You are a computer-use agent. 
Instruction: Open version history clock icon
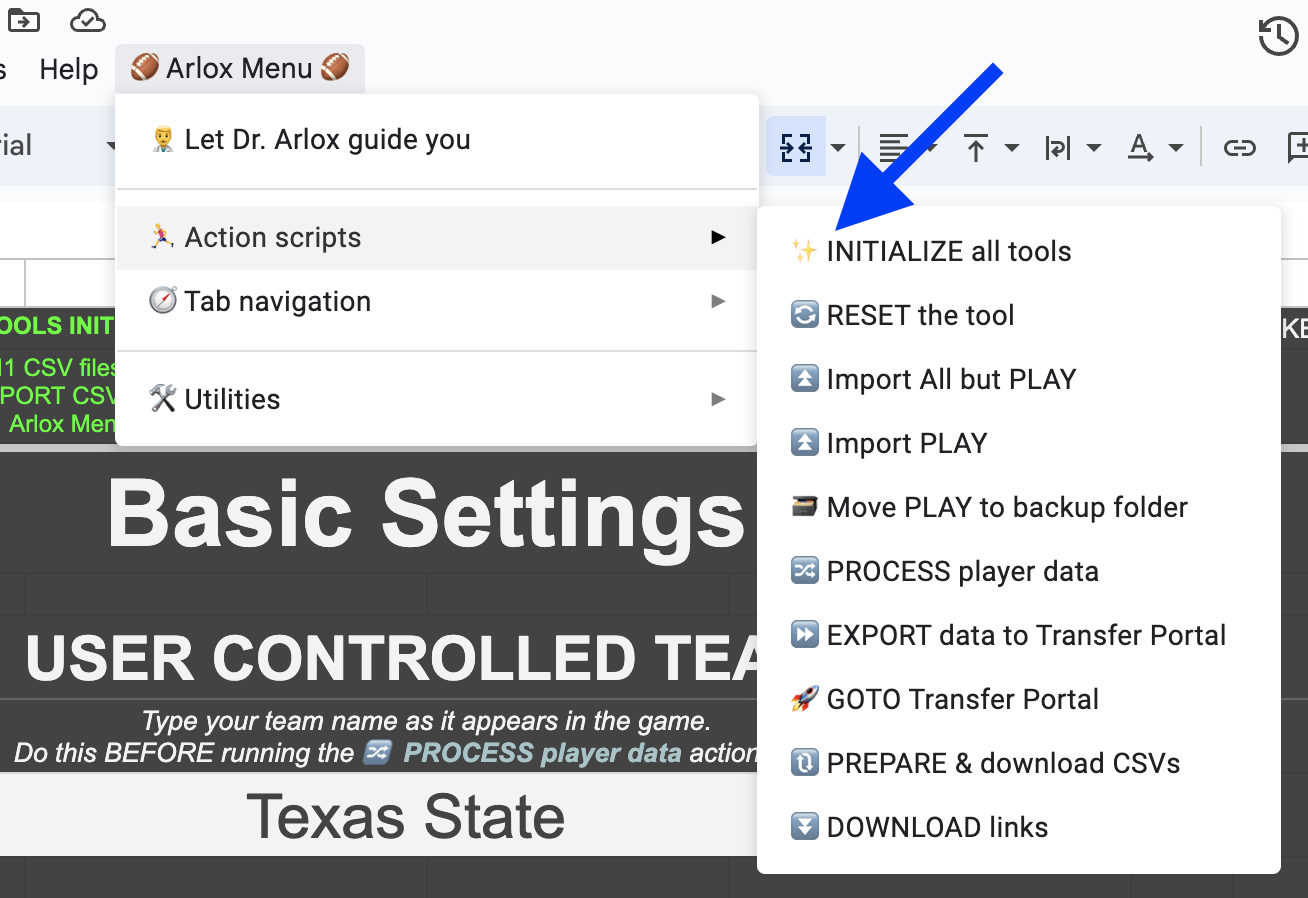click(1278, 37)
